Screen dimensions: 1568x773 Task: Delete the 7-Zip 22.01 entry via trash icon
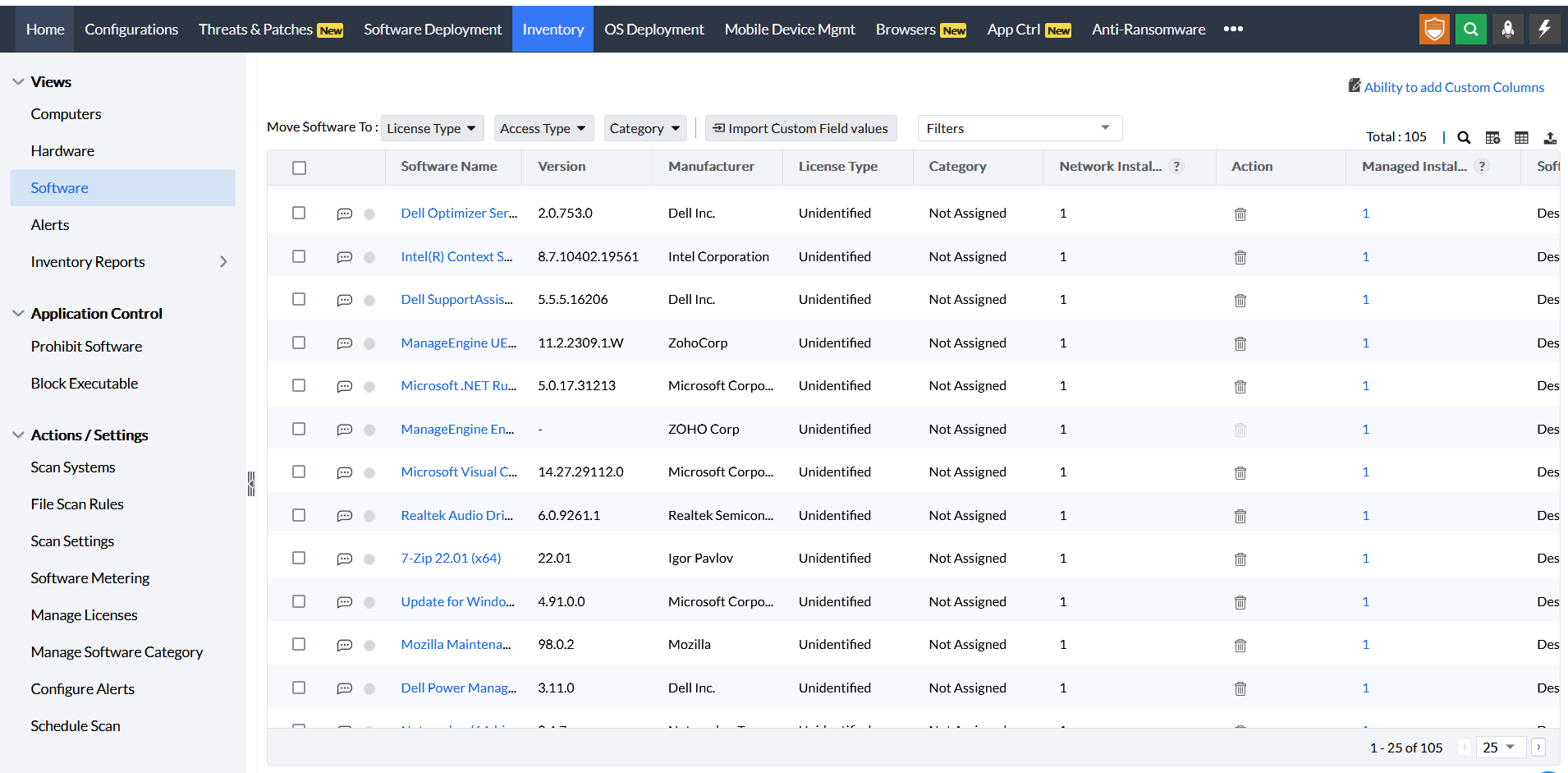pyautogui.click(x=1240, y=559)
